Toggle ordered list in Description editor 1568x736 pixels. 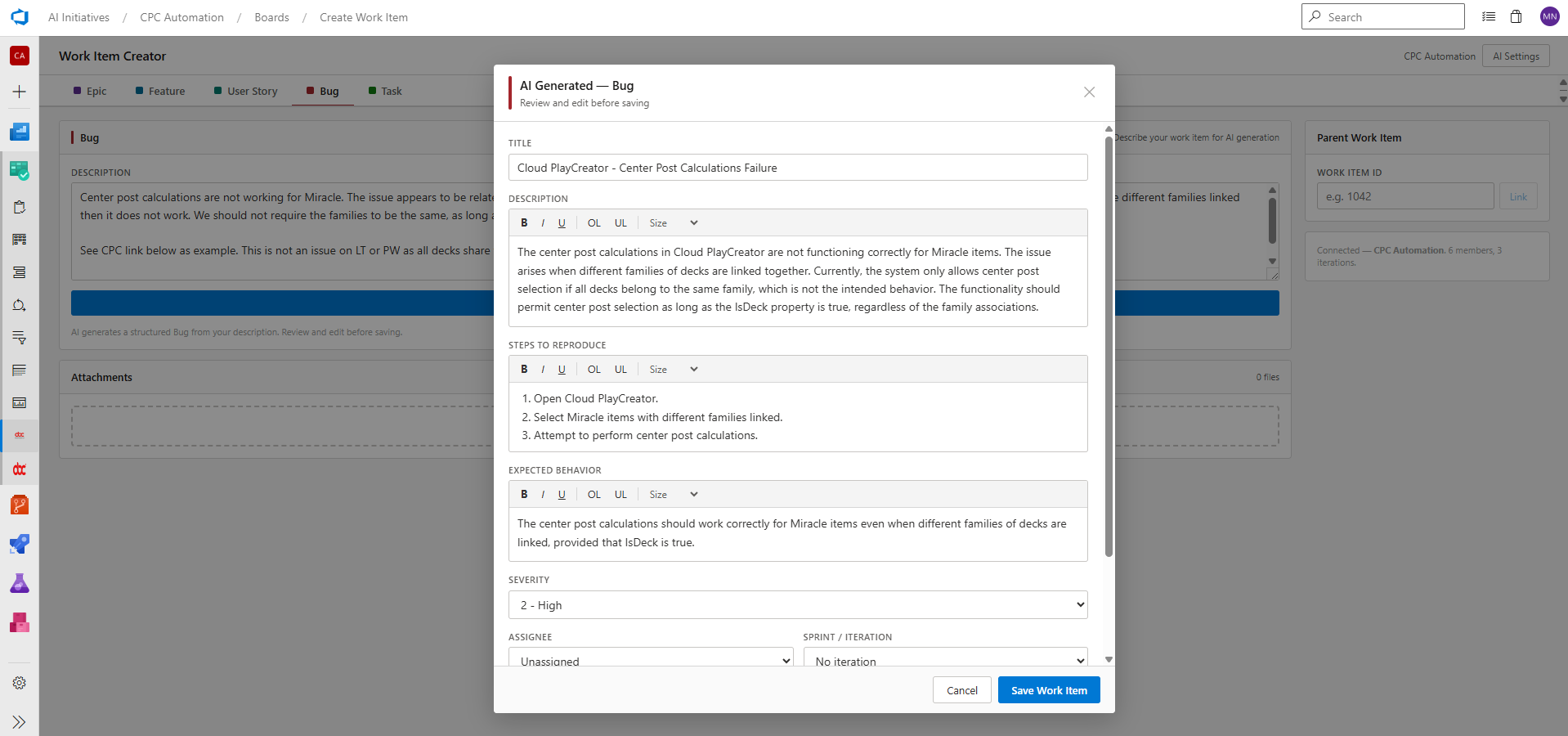point(594,223)
